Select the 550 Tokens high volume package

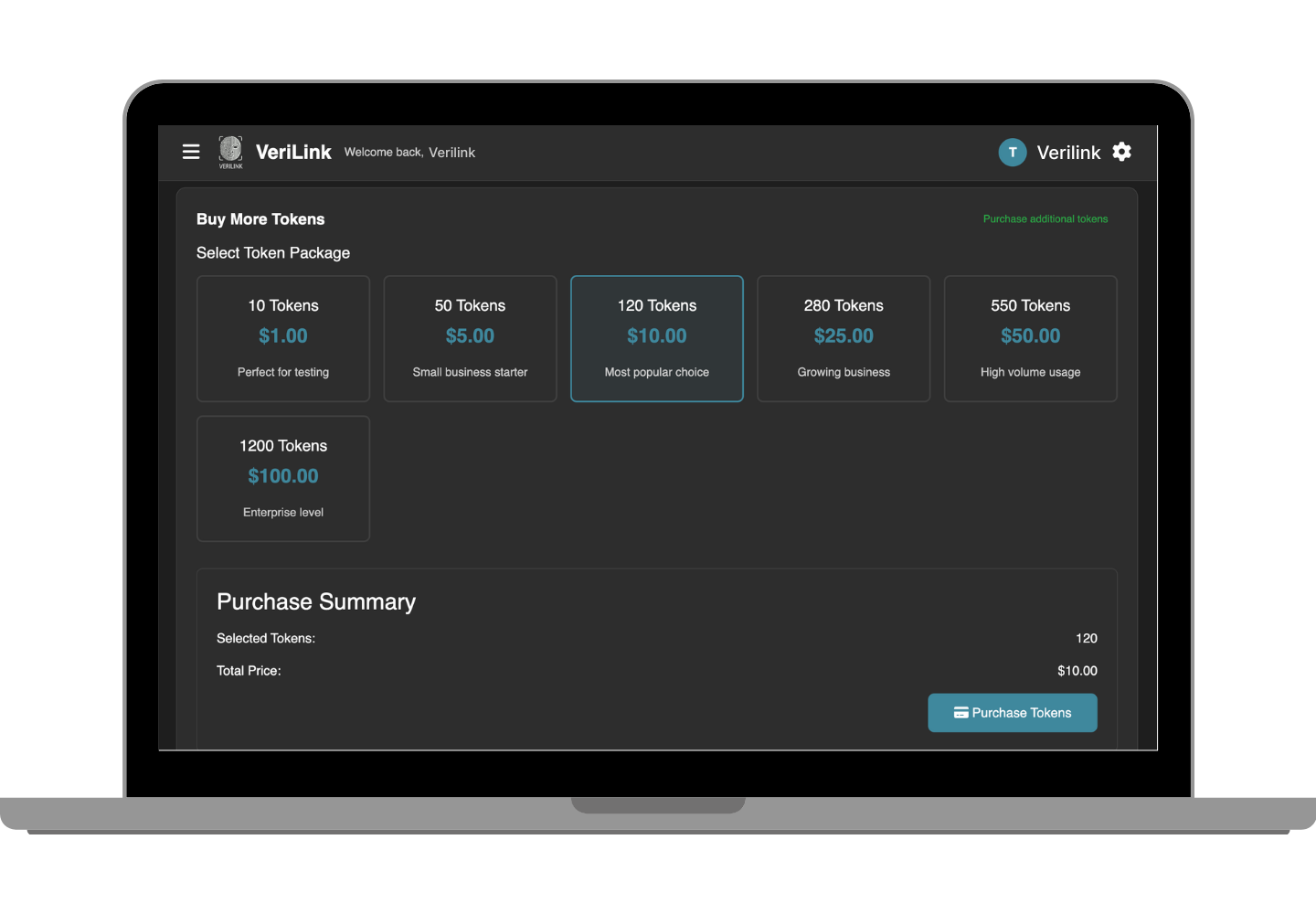click(1030, 338)
